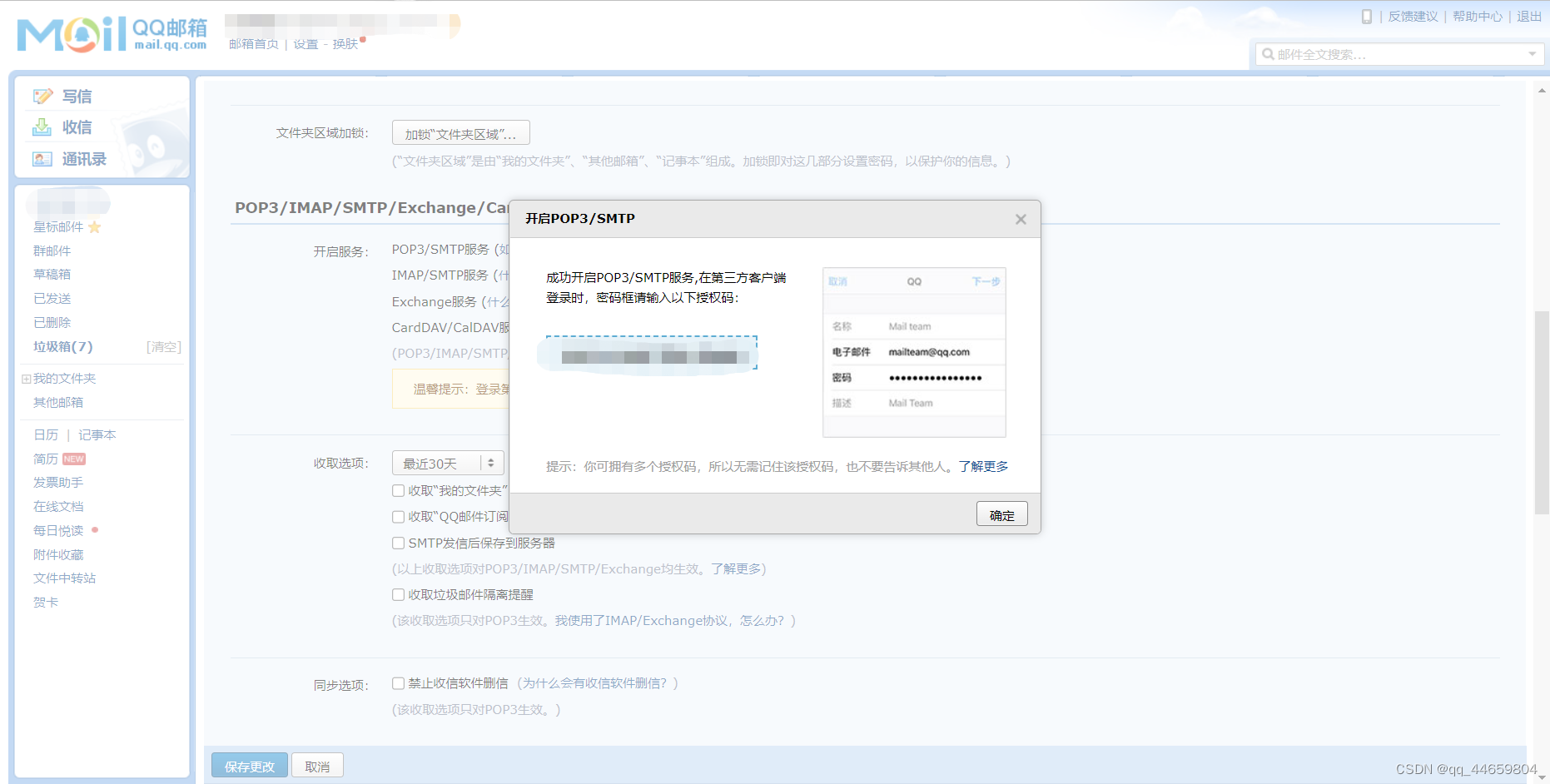Open the 简历 sidebar item
The height and width of the screenshot is (784, 1550).
pyautogui.click(x=46, y=459)
